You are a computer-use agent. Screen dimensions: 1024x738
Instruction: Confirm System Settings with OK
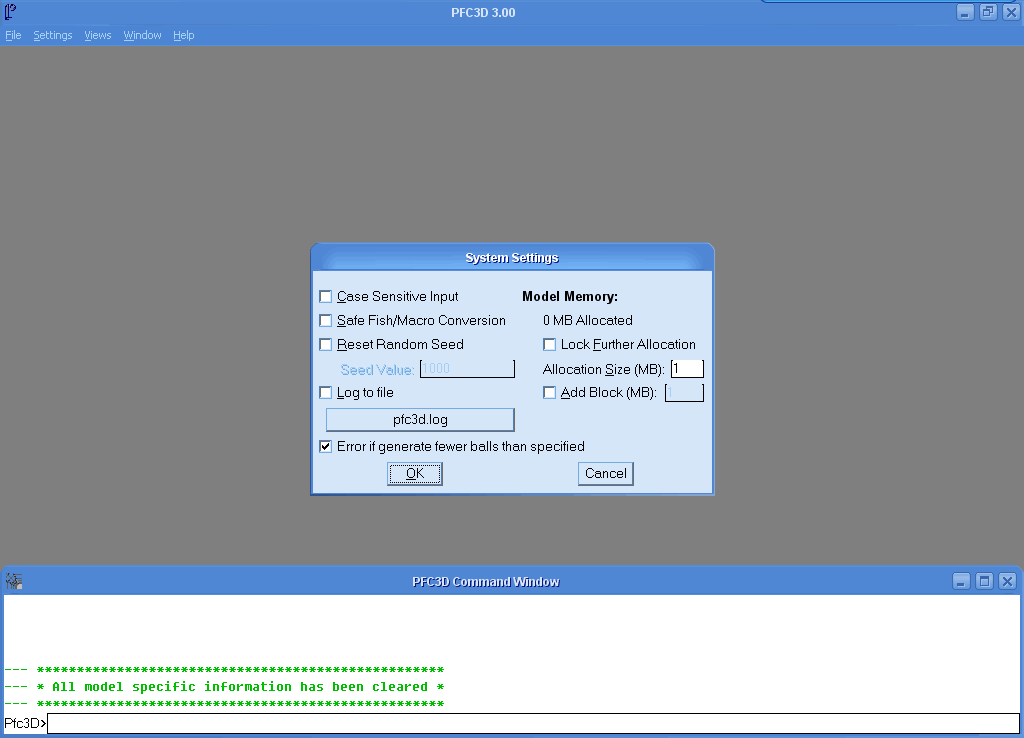tap(415, 473)
